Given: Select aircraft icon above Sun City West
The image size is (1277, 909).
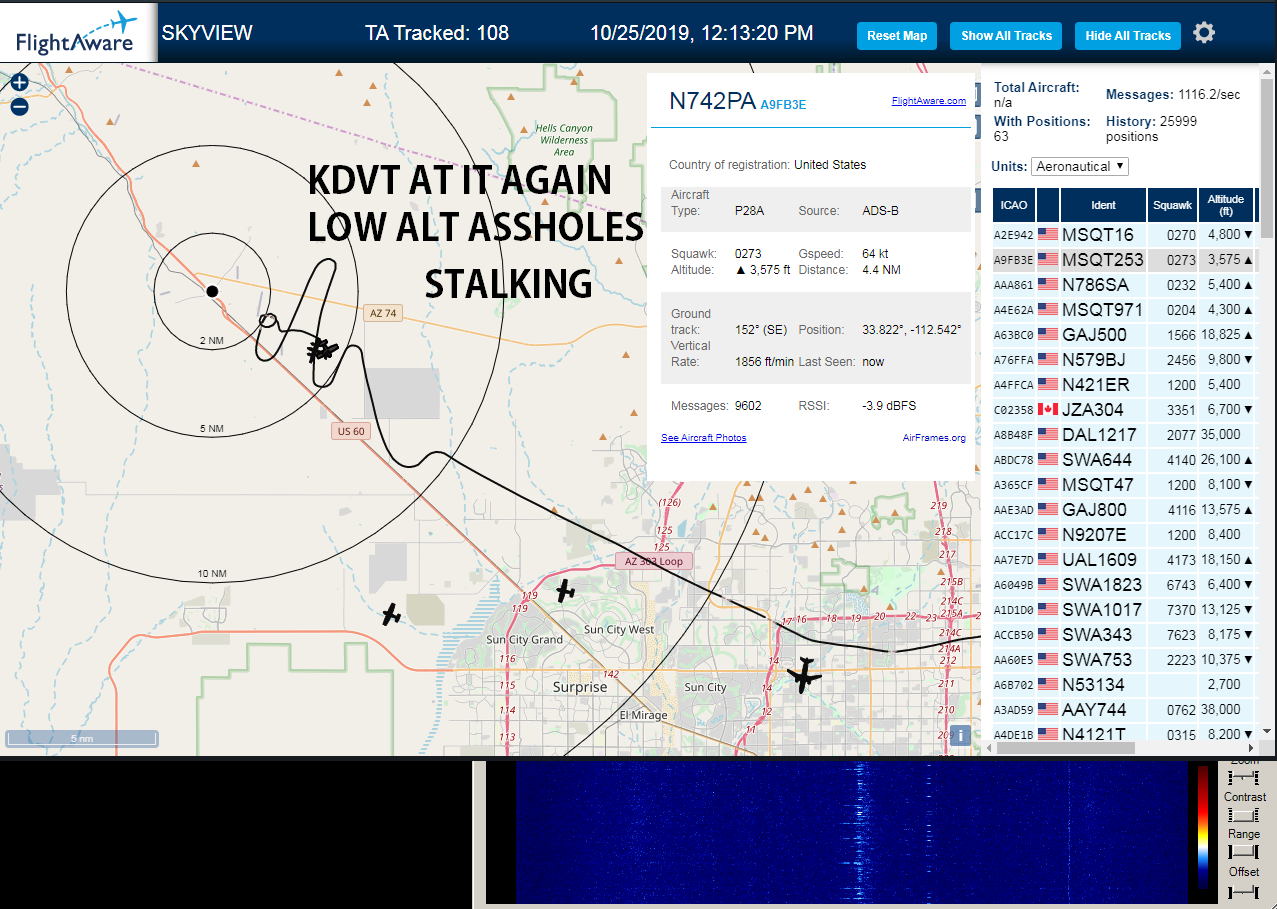Looking at the screenshot, I should (x=566, y=590).
